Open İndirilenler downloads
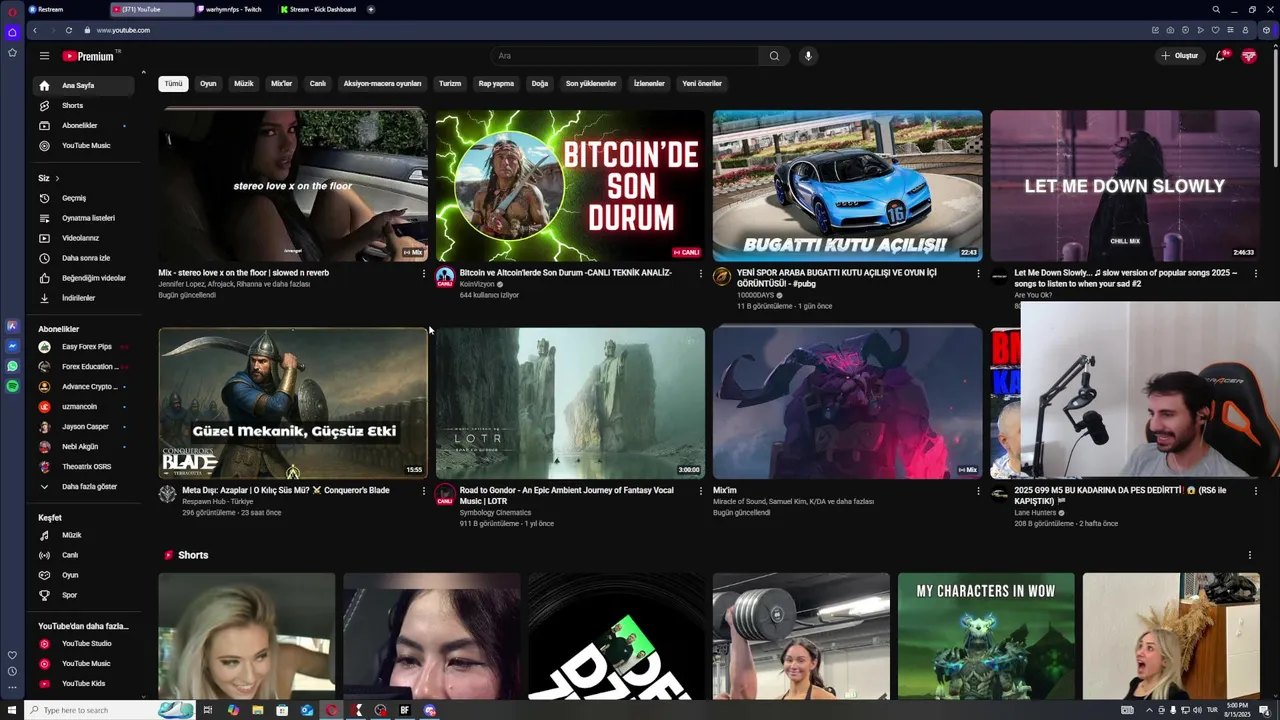The width and height of the screenshot is (1280, 720). (84, 298)
